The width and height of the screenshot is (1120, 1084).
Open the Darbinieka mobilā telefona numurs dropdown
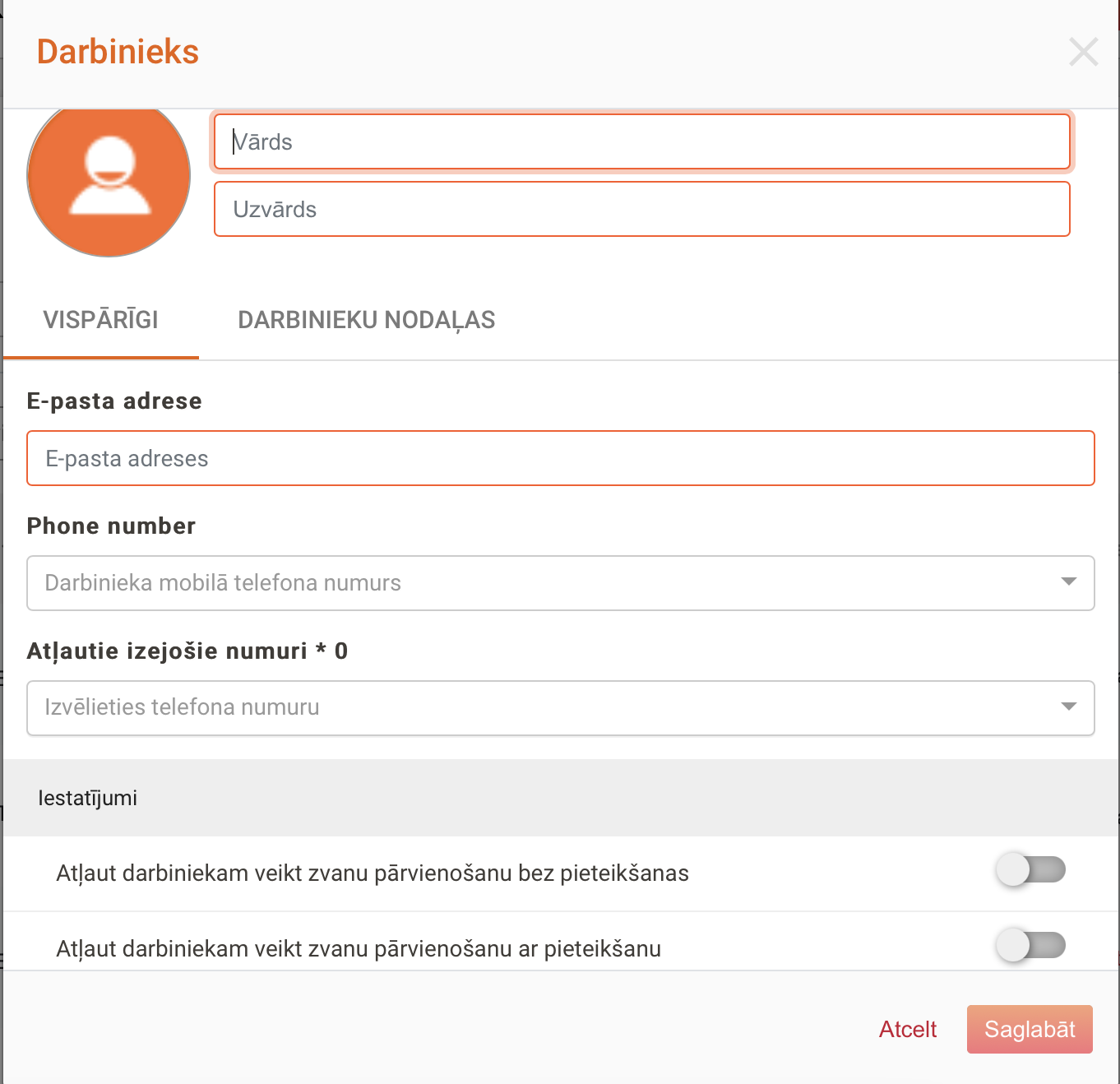[x=543, y=583]
